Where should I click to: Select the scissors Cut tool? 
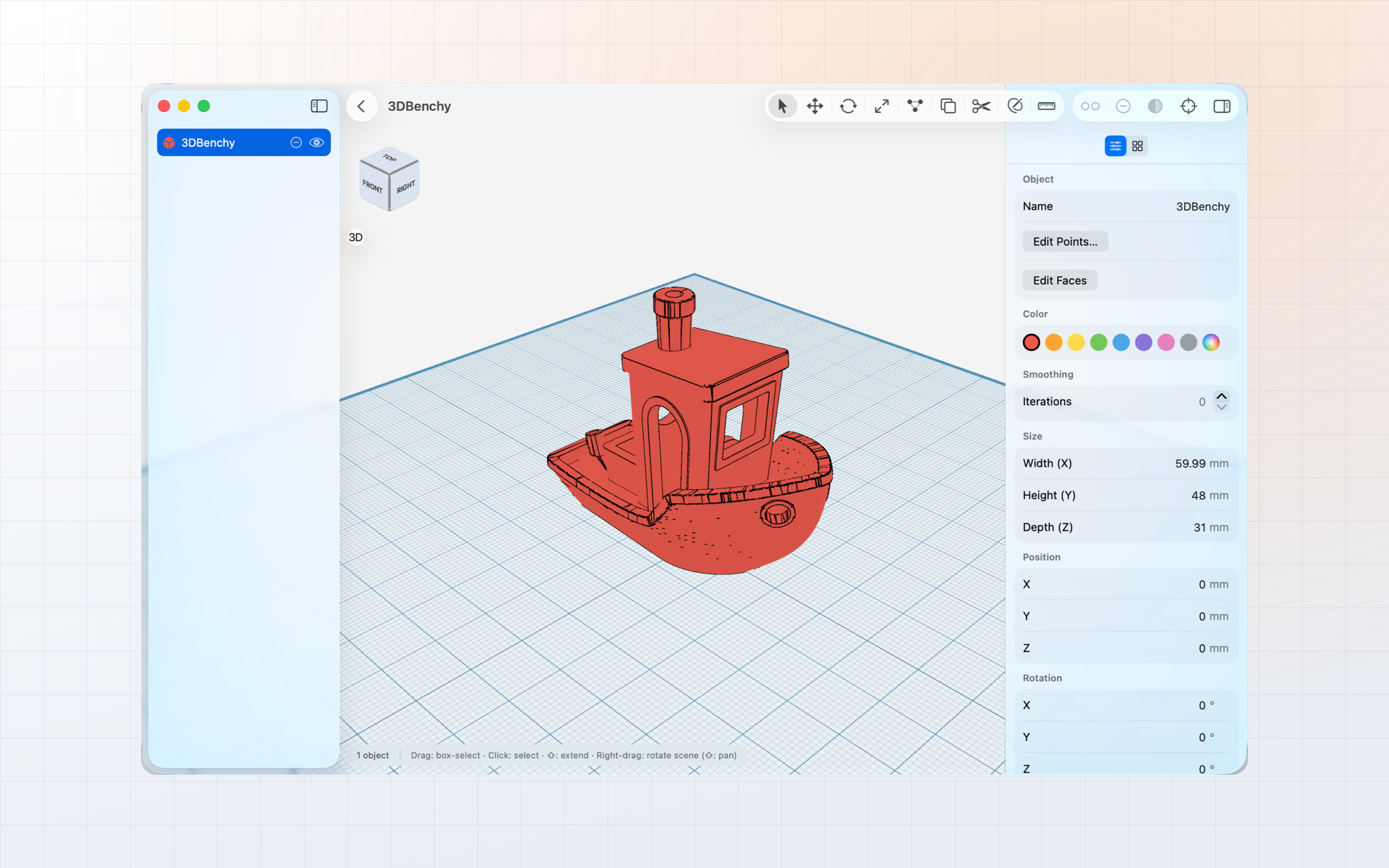tap(982, 106)
